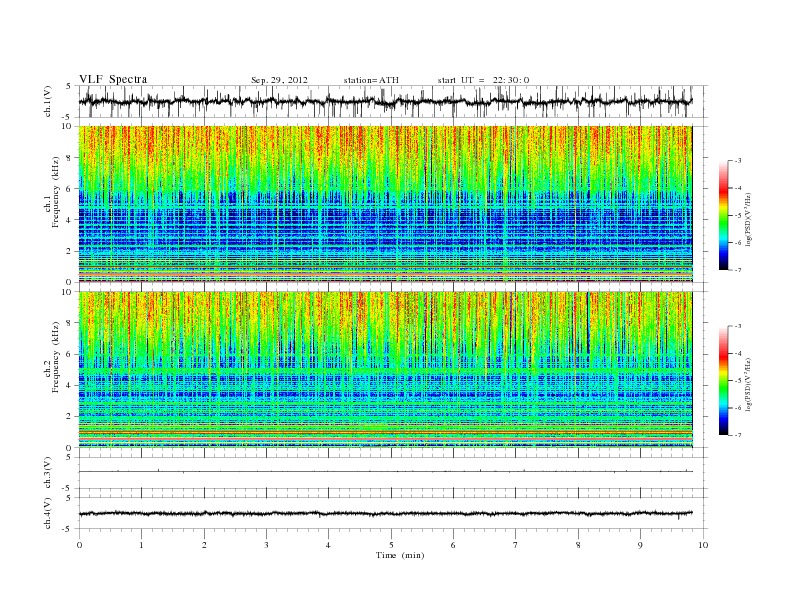Click the ch.4 waveform trace
The width and height of the screenshot is (792, 612).
pos(385,514)
